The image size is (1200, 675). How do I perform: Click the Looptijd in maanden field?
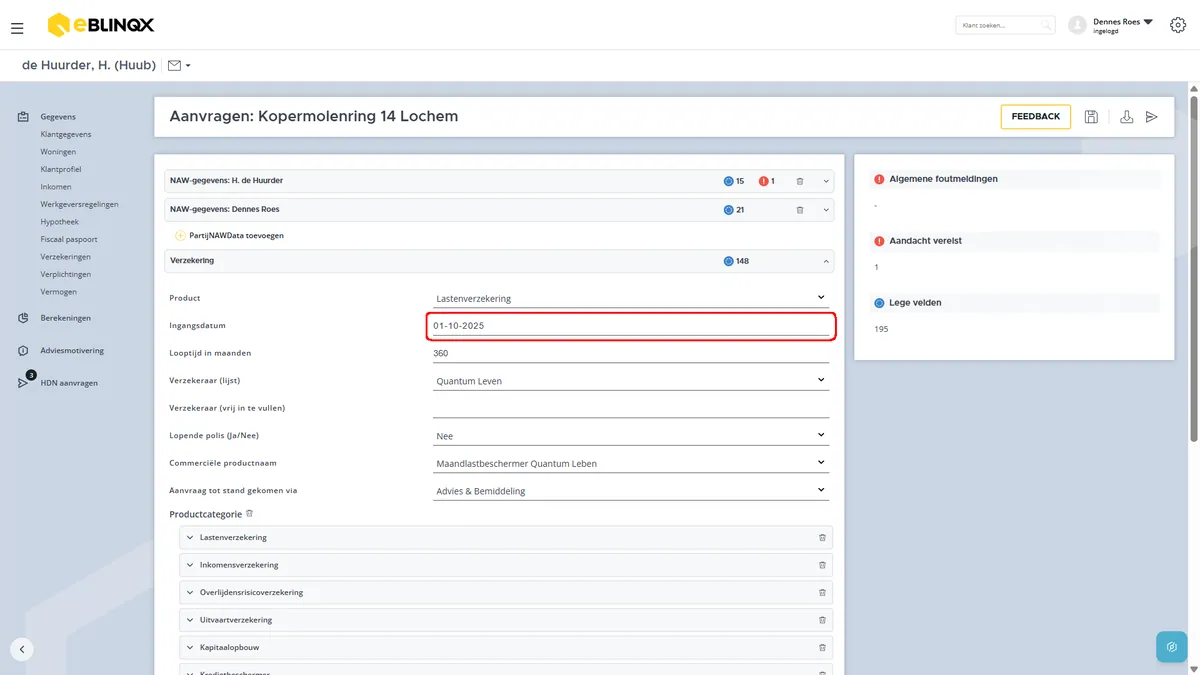pyautogui.click(x=631, y=353)
